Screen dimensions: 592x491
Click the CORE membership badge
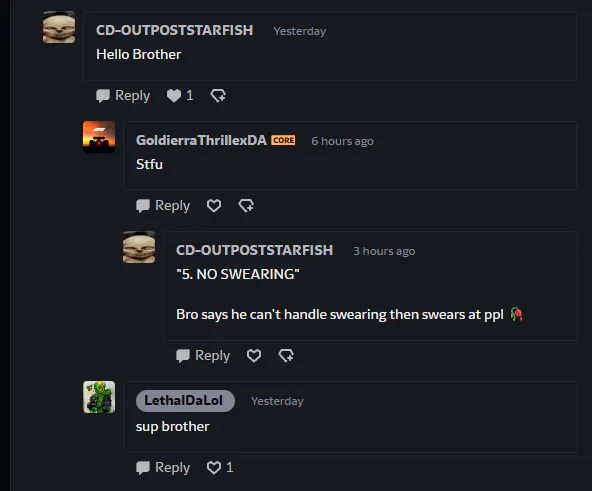[x=283, y=140]
